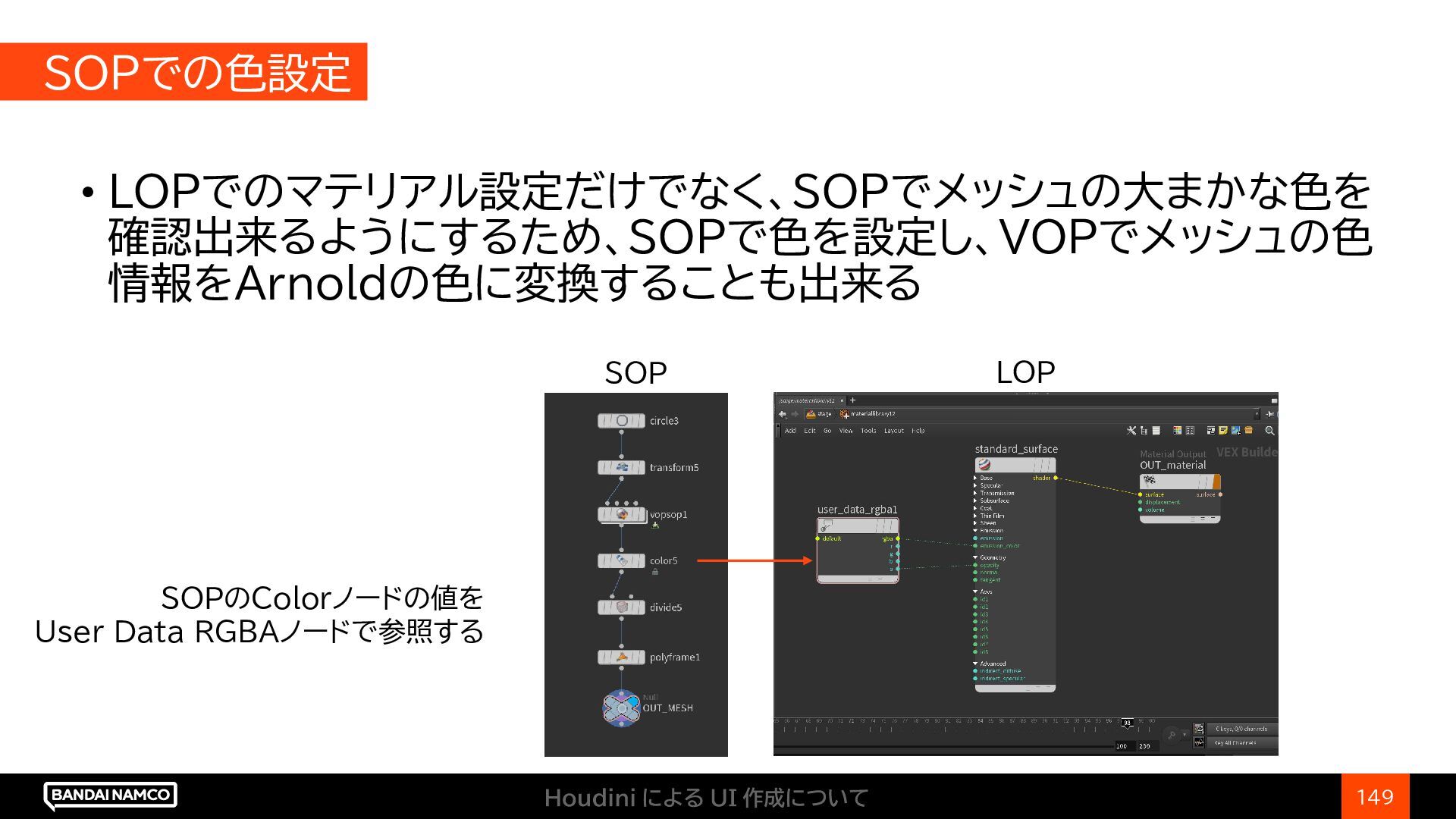Click the color palette icon in toolbar

point(1178,431)
